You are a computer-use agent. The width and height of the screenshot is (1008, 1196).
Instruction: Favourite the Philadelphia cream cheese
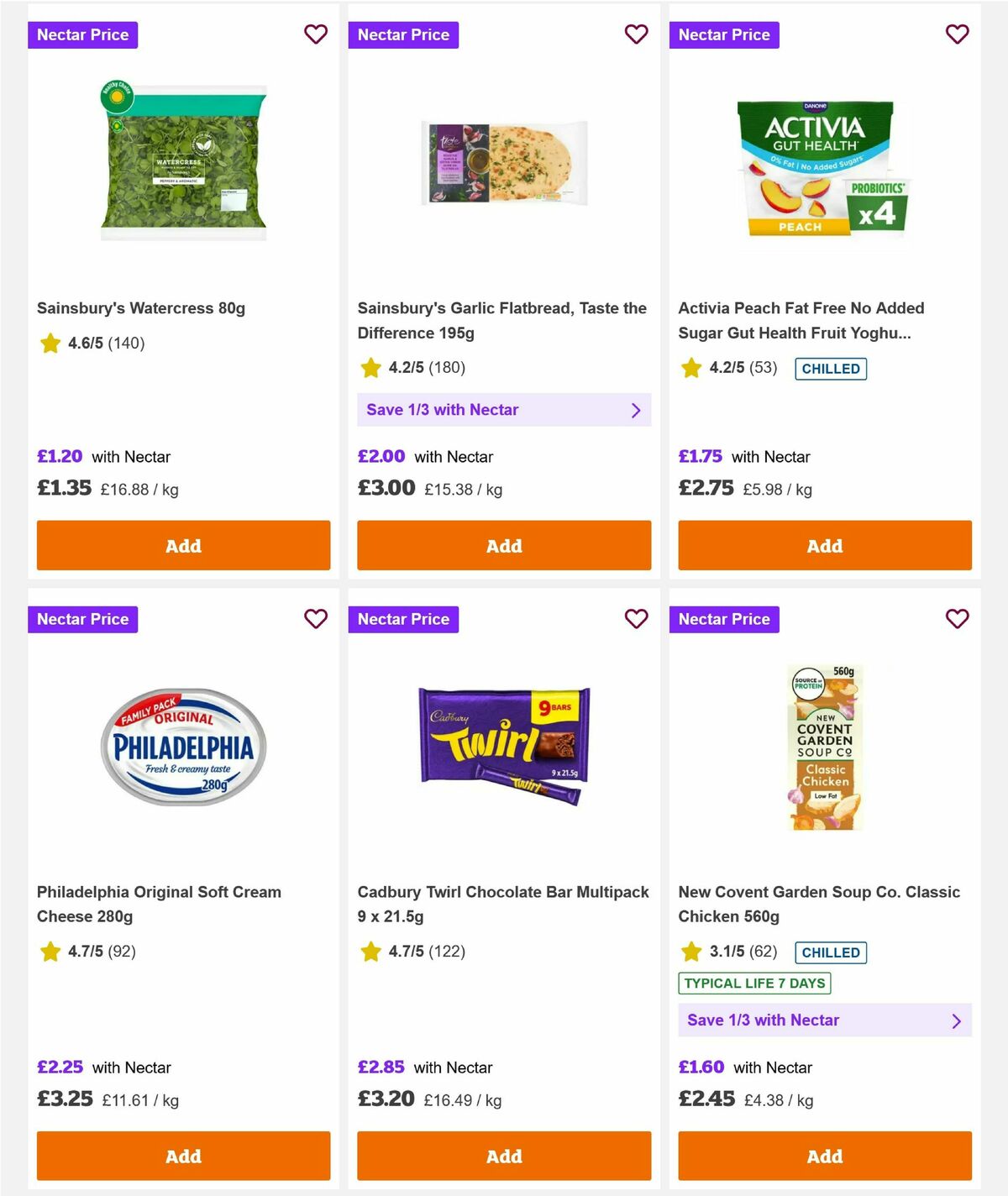click(x=316, y=619)
